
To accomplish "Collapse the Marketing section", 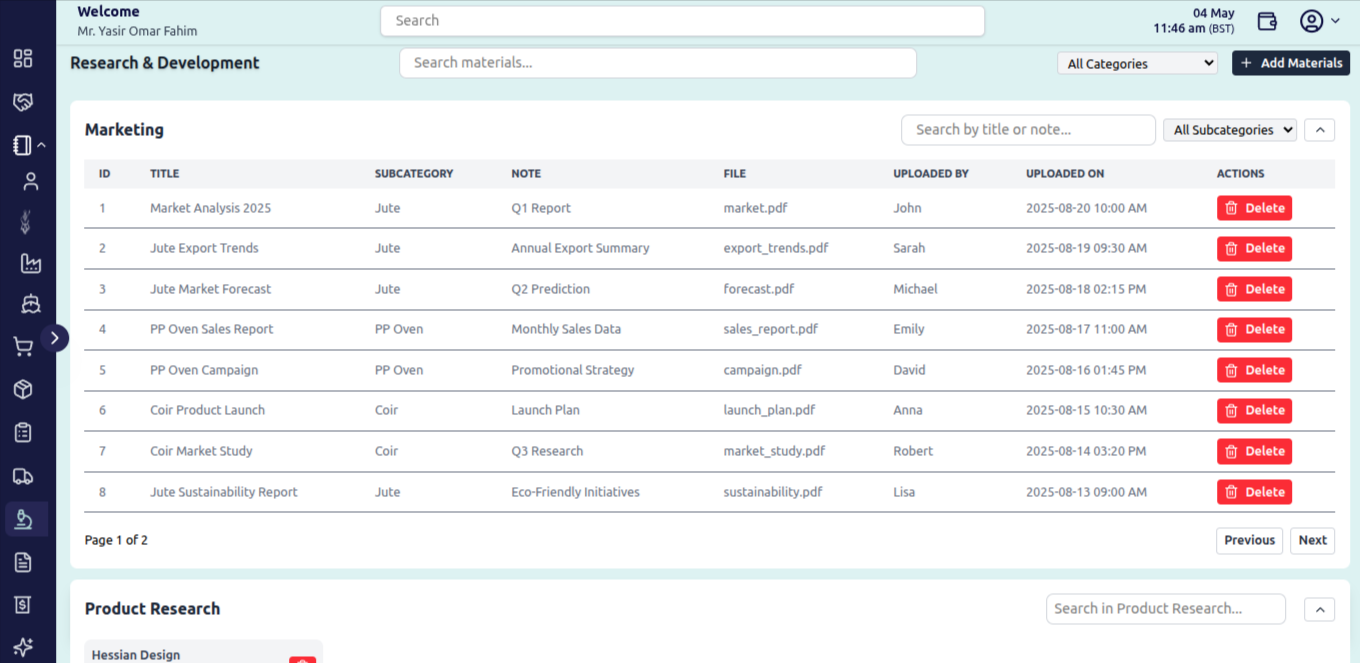I will pyautogui.click(x=1320, y=130).
